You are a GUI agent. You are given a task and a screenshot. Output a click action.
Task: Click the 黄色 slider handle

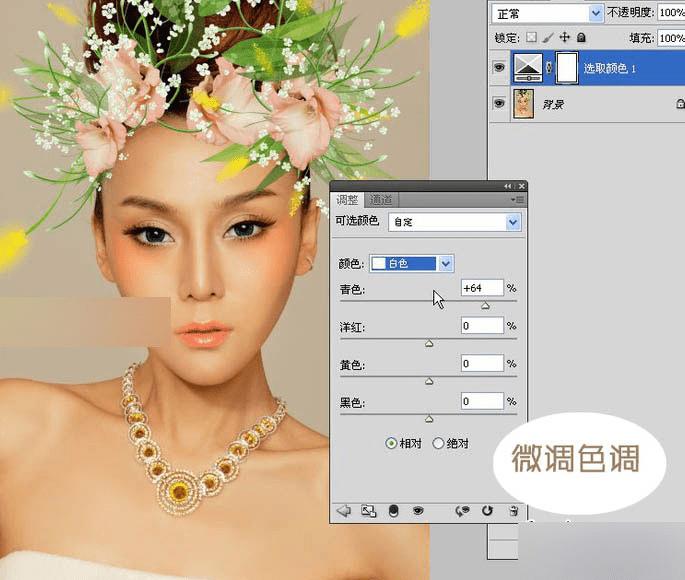tap(429, 381)
